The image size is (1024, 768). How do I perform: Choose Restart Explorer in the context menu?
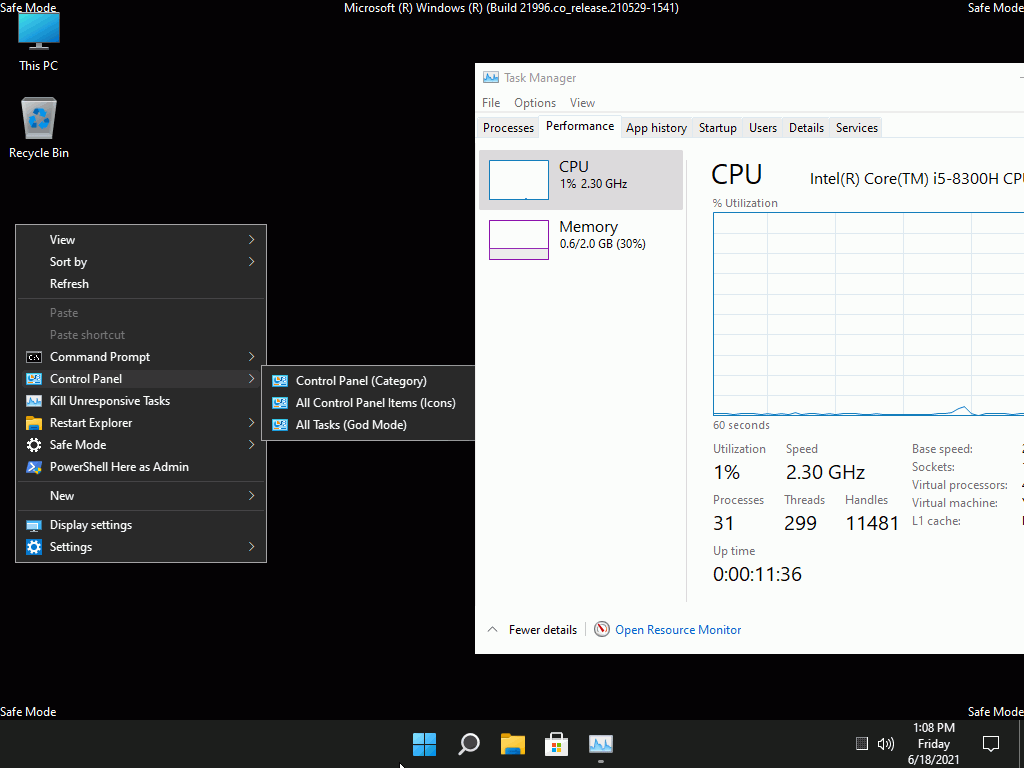click(140, 423)
